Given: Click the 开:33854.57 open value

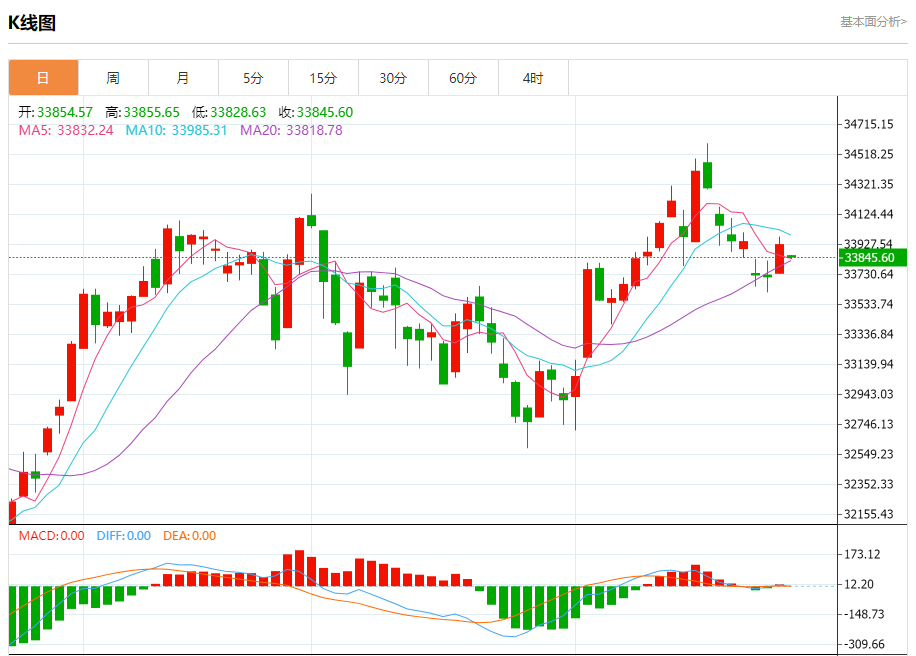Looking at the screenshot, I should [55, 112].
